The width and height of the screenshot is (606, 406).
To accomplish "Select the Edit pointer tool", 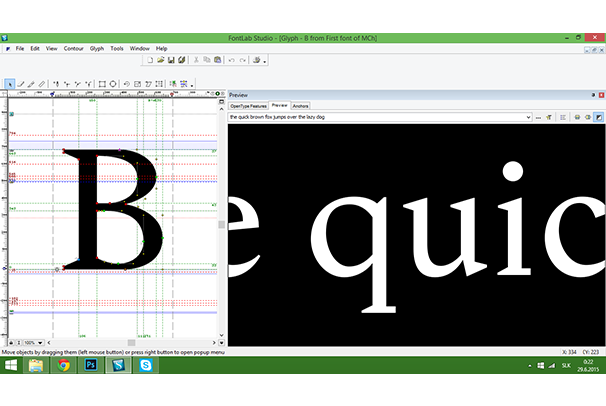I will [9, 84].
